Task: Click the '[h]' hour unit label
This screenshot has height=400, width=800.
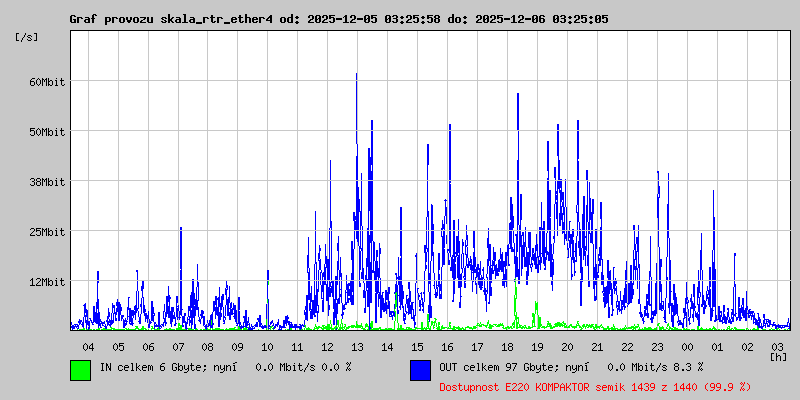Action: [x=778, y=357]
